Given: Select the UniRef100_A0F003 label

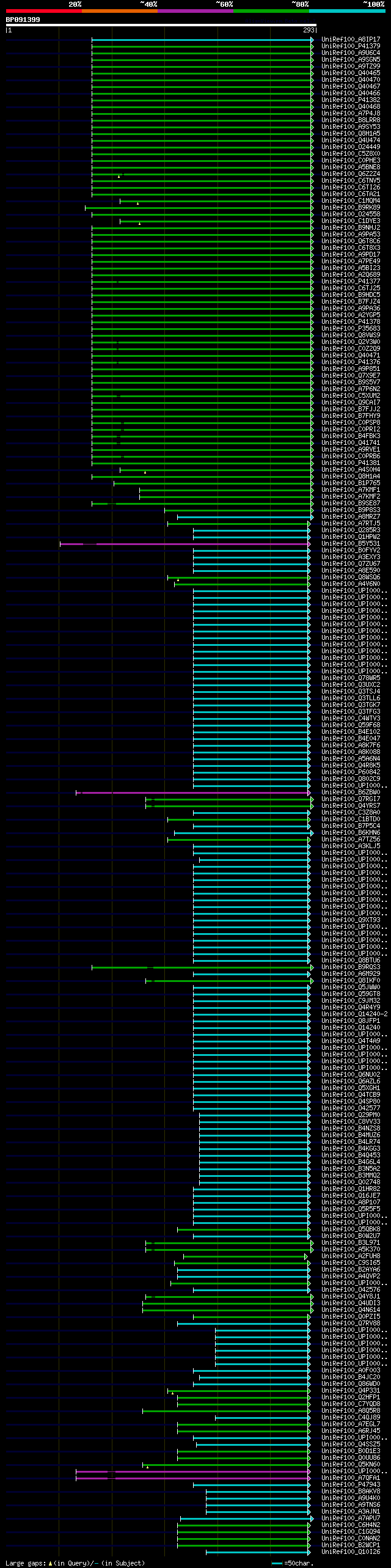Looking at the screenshot, I should point(351,1371).
